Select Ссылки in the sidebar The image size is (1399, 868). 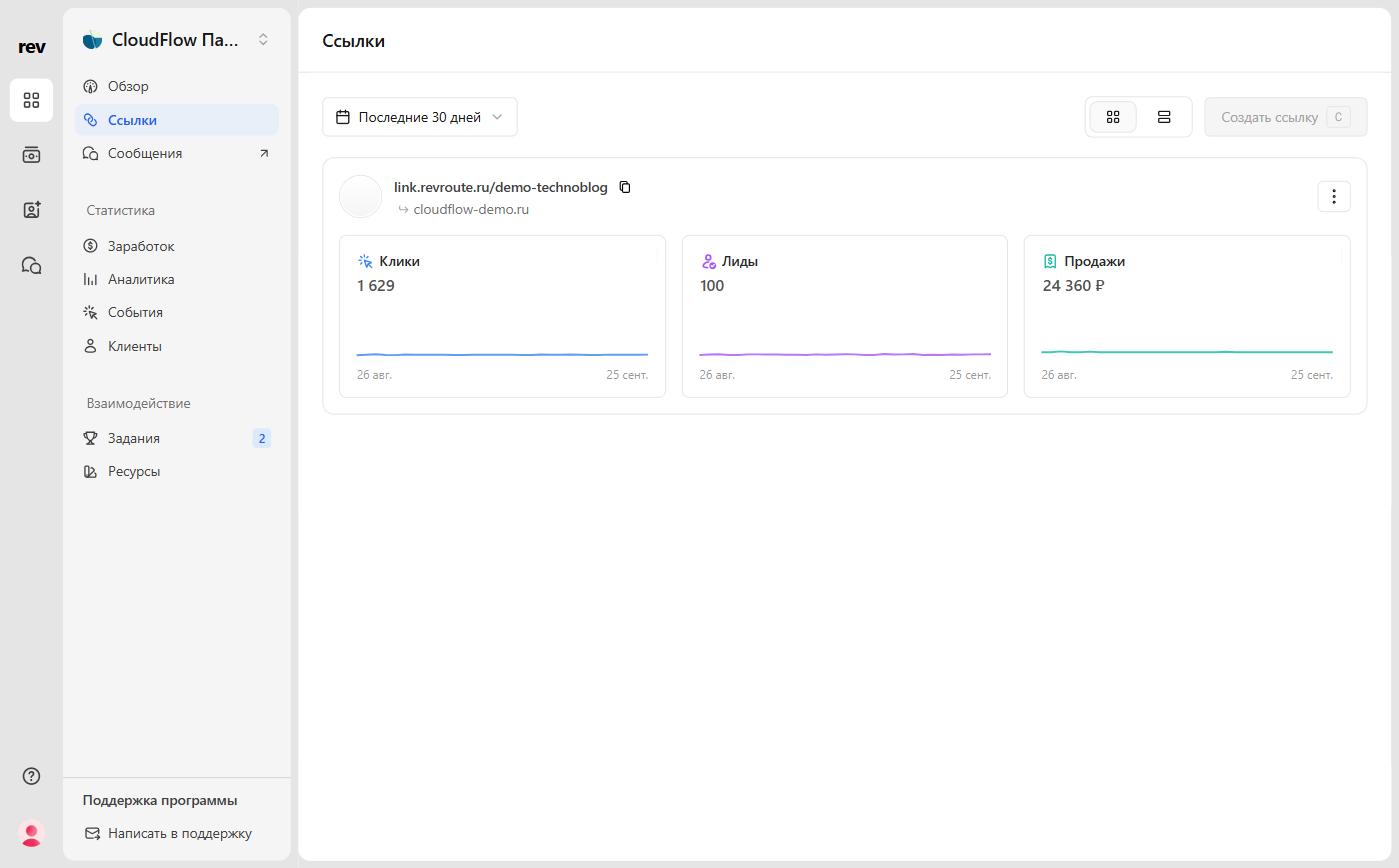coord(177,120)
